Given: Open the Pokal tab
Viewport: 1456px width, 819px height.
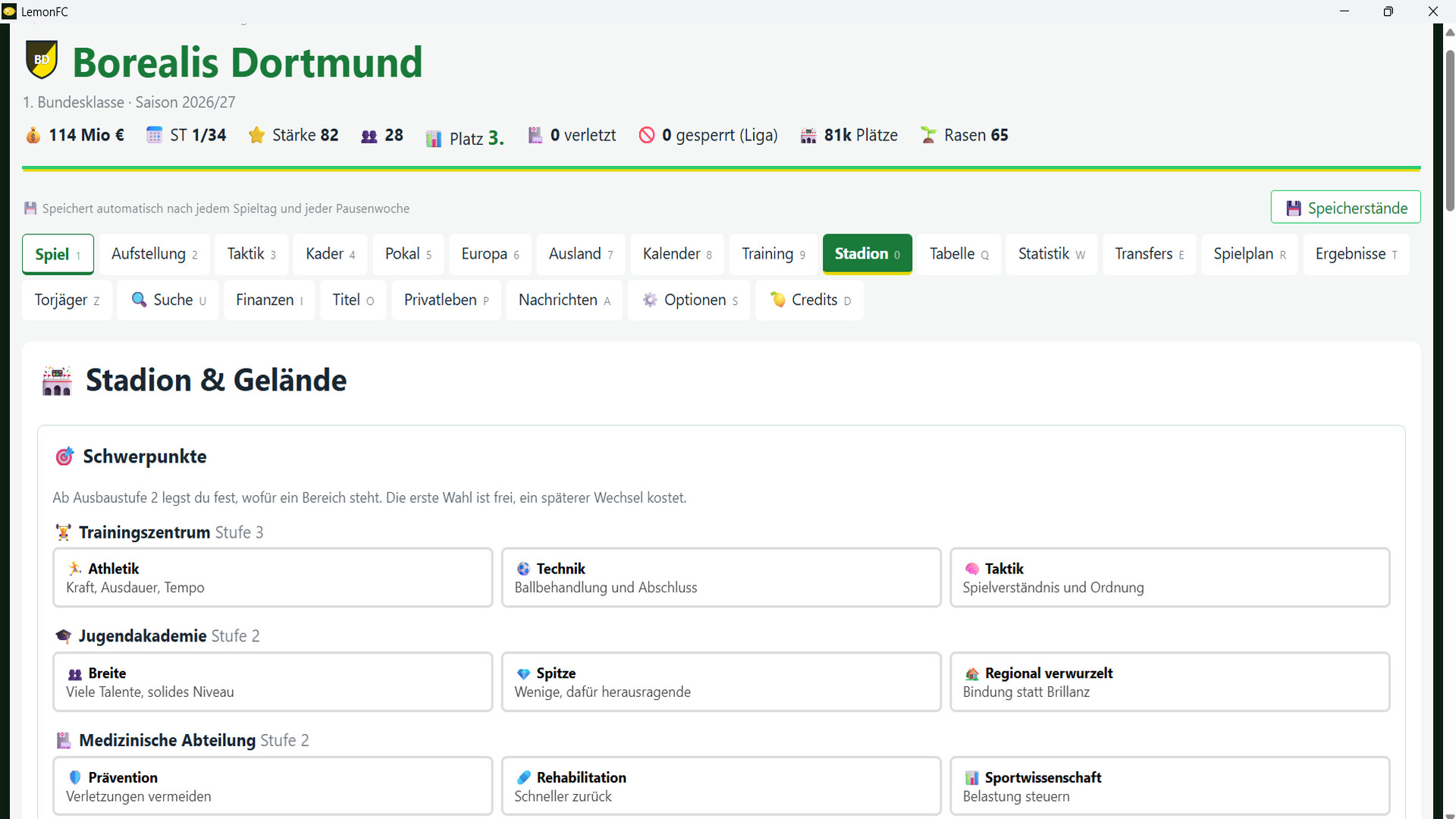Looking at the screenshot, I should tap(409, 254).
